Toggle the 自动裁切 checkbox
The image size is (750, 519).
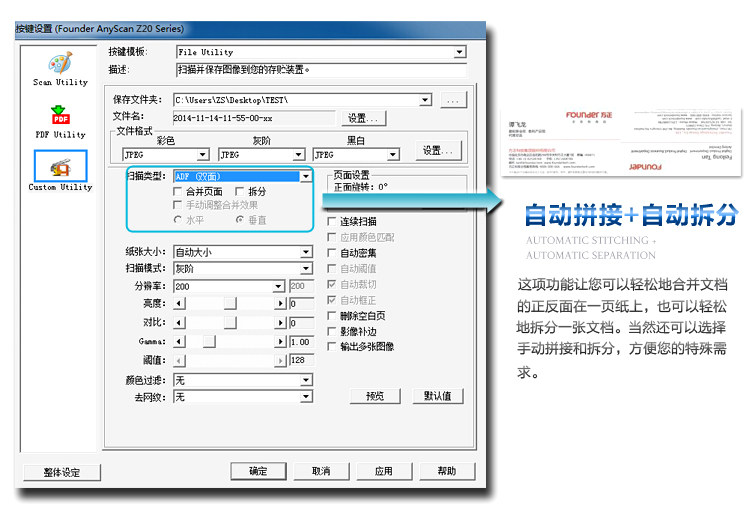(x=331, y=284)
